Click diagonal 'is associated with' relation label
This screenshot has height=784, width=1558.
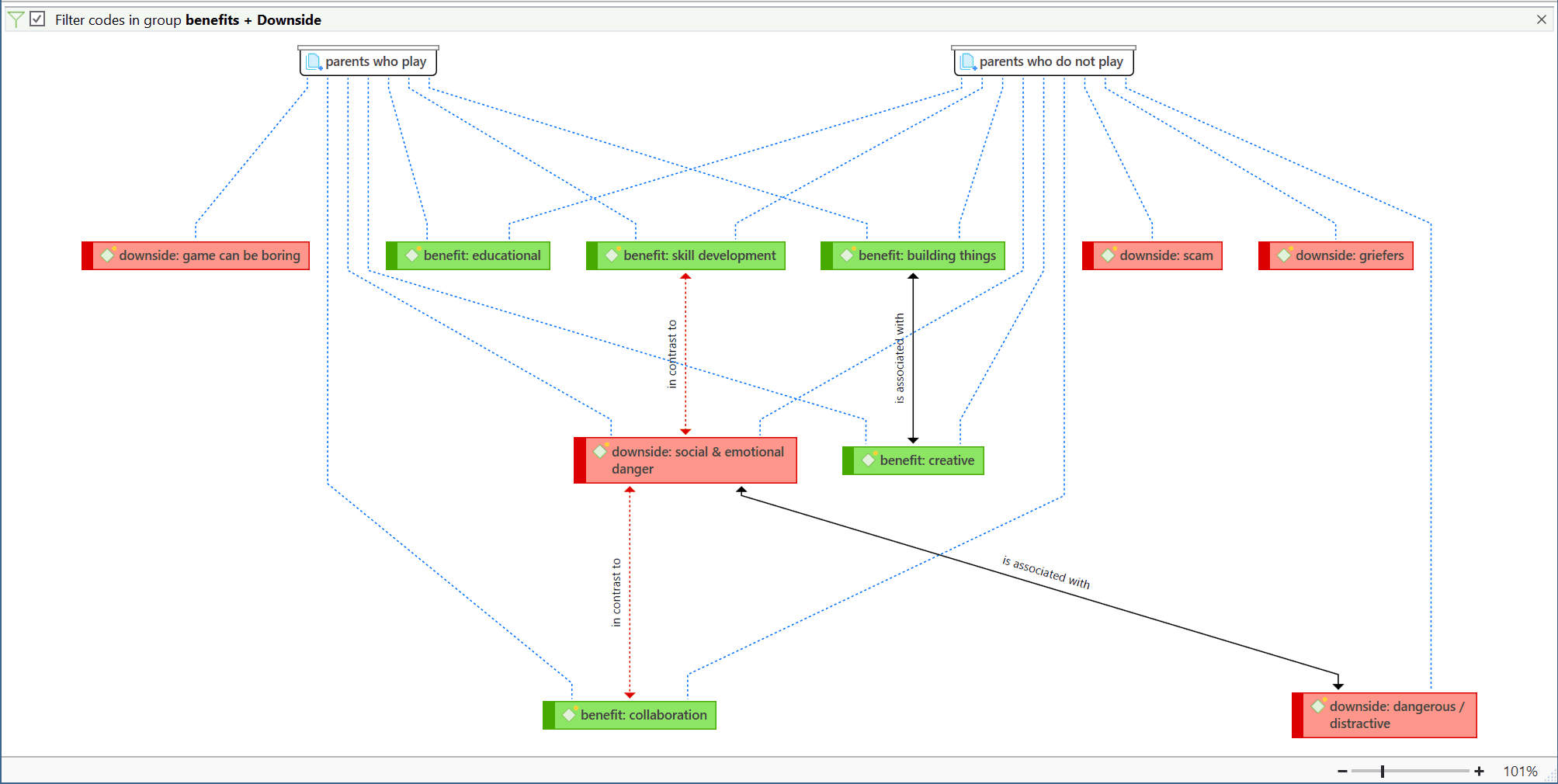(x=1046, y=573)
